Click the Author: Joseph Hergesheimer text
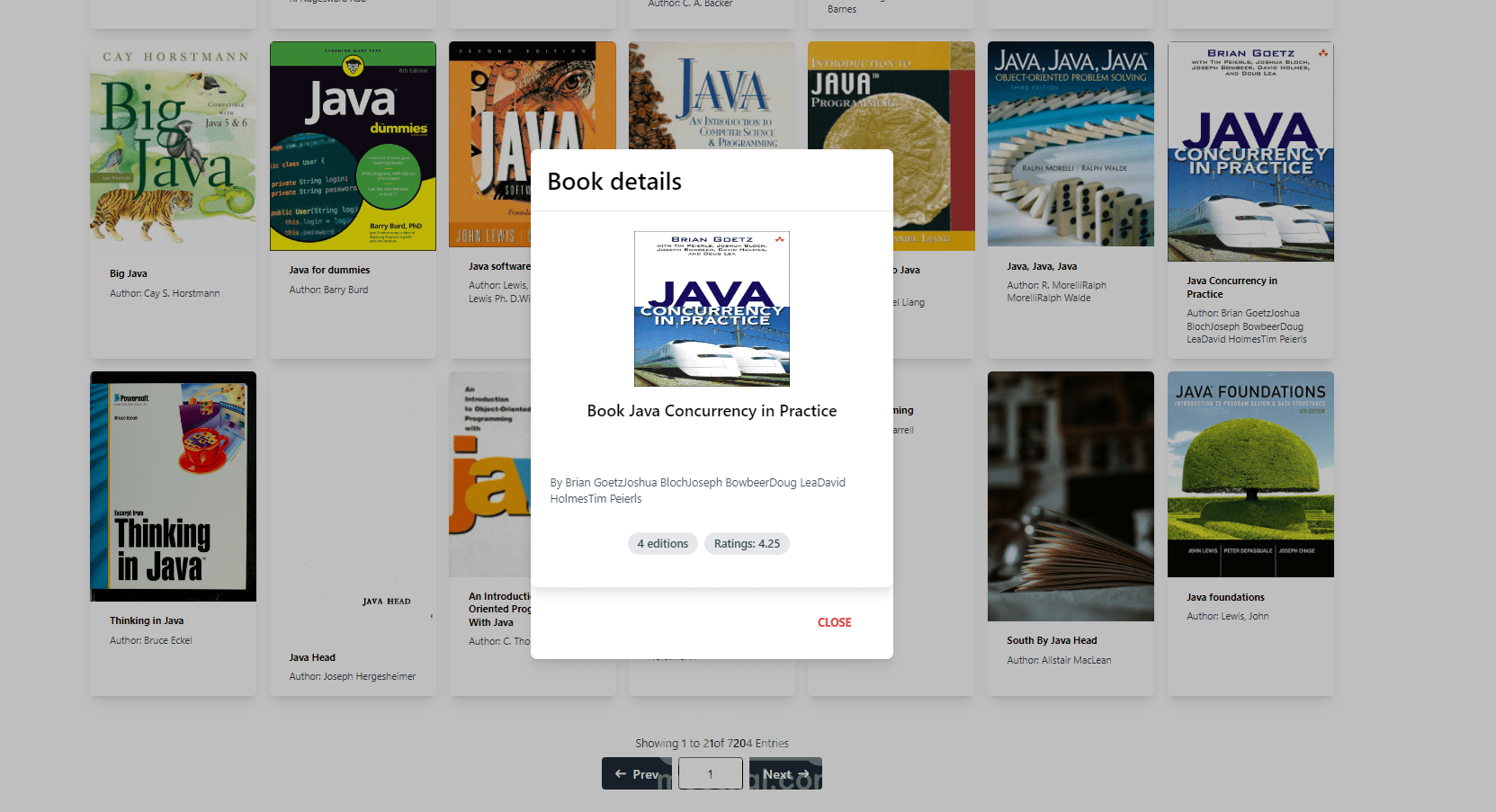 353,676
